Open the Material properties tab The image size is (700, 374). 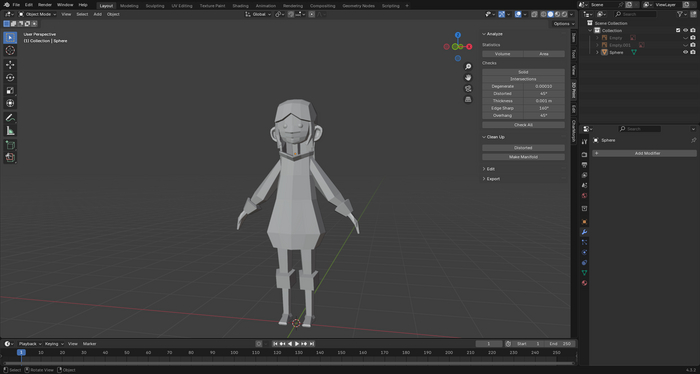coord(584,283)
